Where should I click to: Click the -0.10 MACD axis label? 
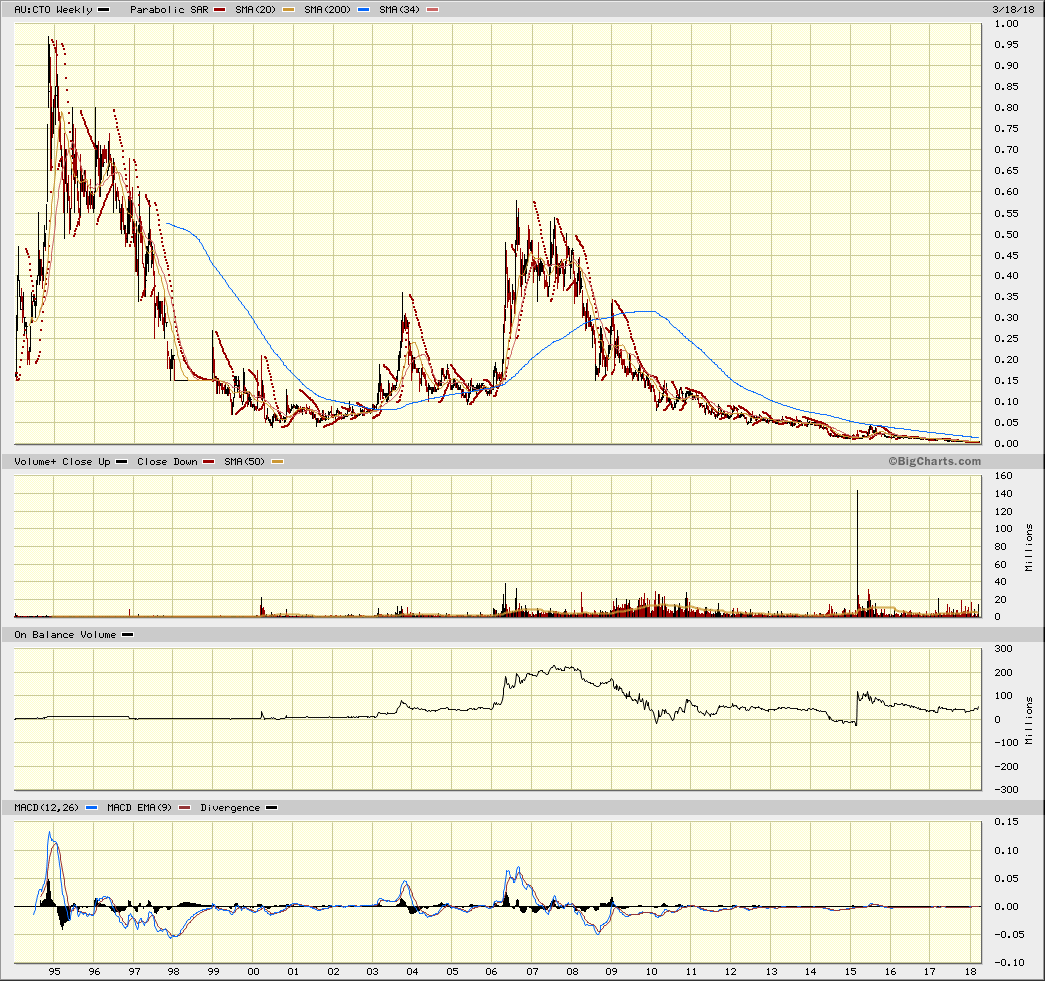(1009, 962)
